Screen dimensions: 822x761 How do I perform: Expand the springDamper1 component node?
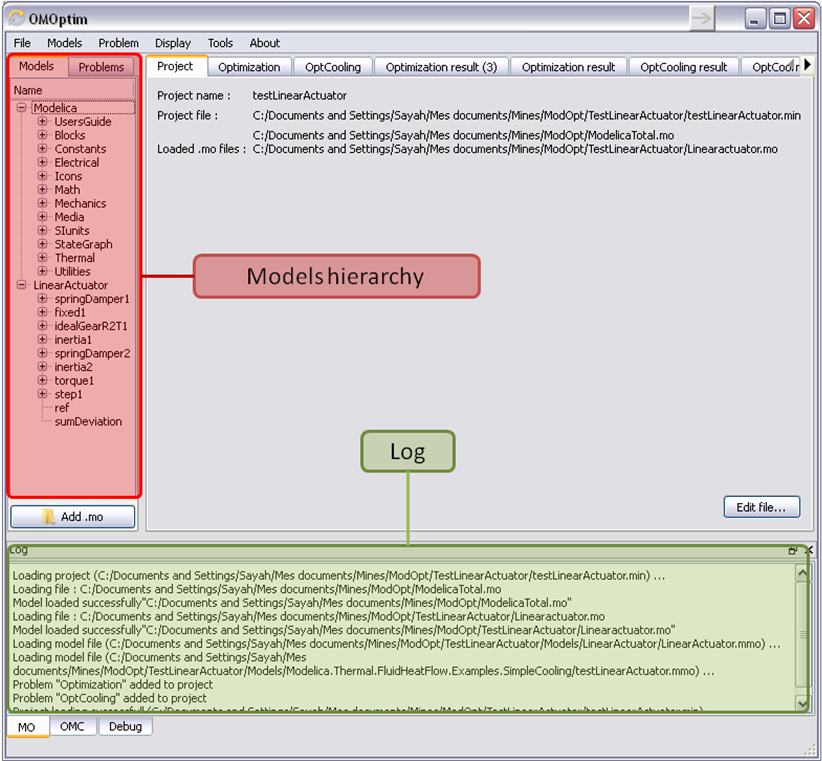tap(43, 299)
